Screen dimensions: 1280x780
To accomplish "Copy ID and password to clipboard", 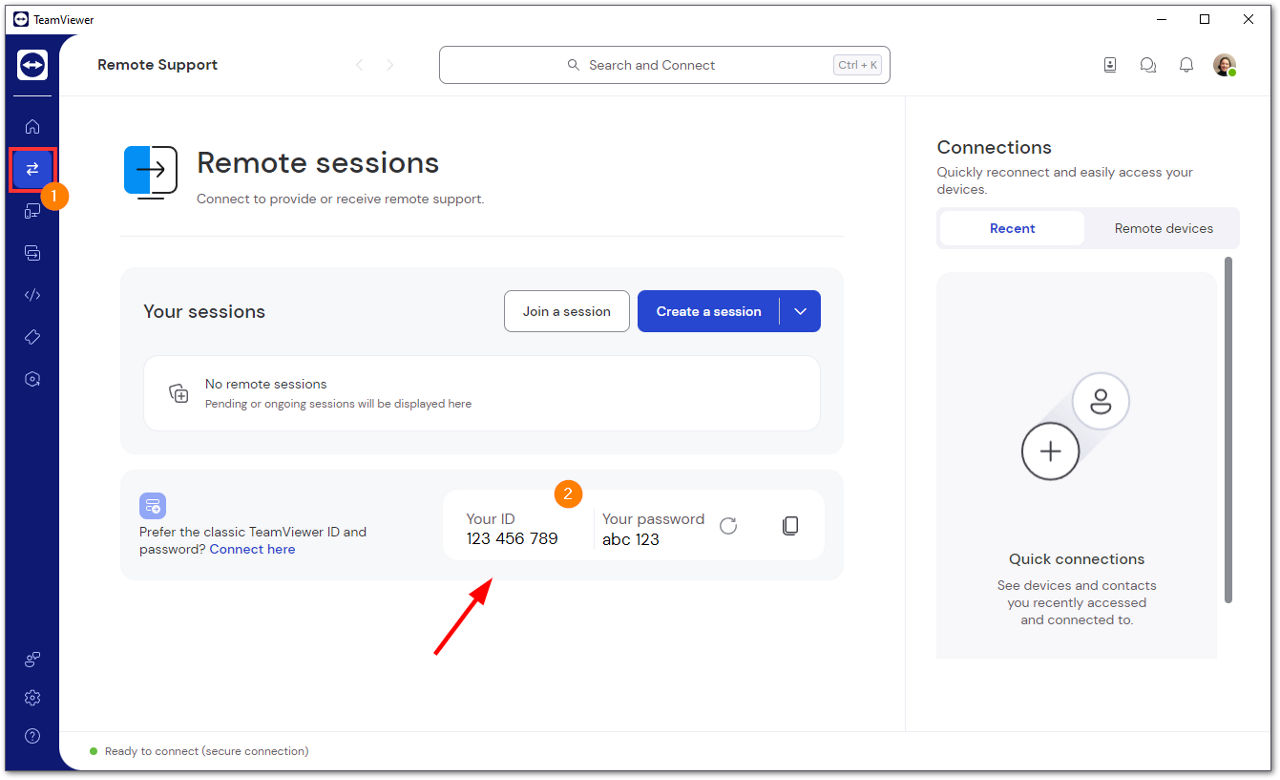I will click(790, 526).
